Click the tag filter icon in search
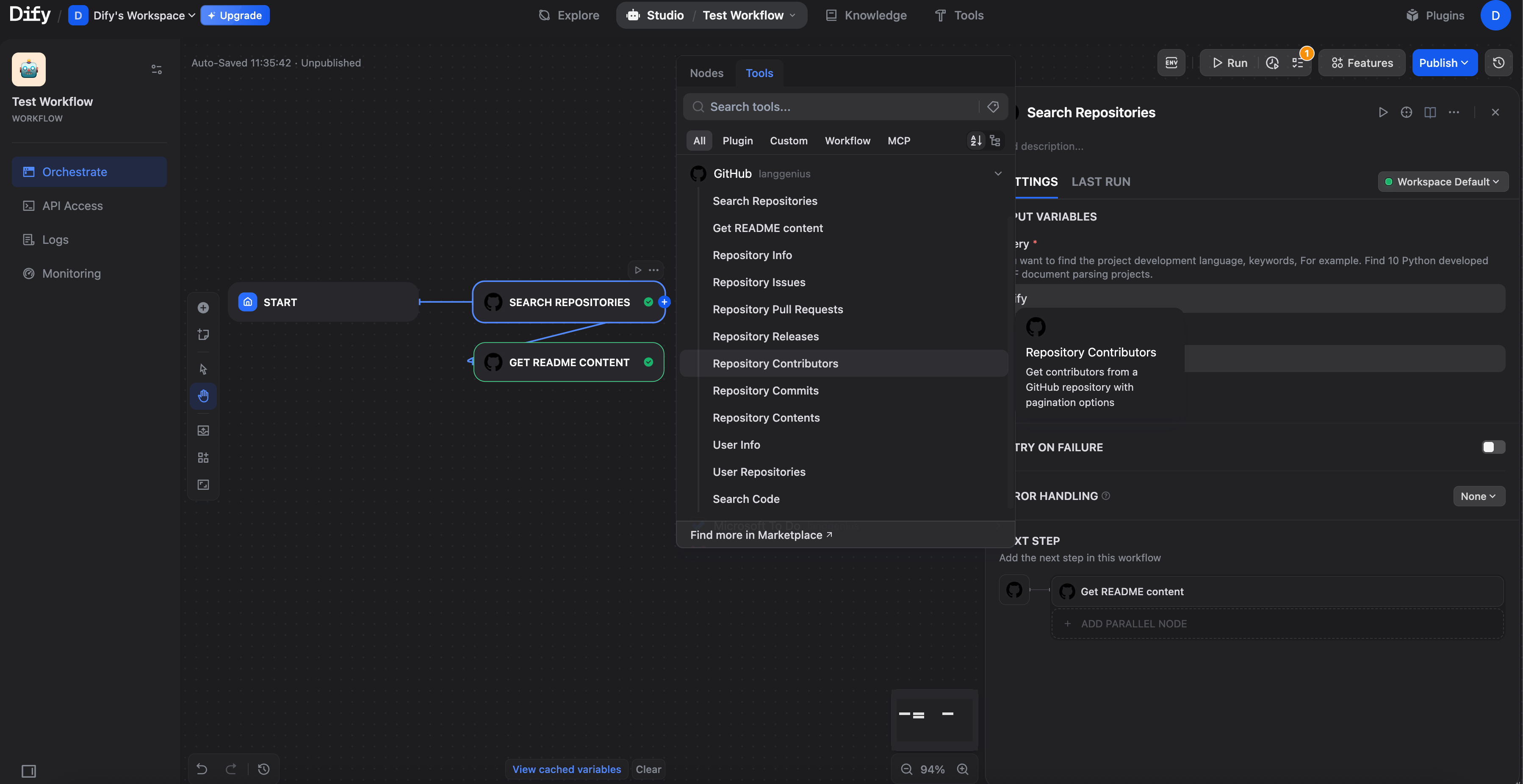 (993, 106)
